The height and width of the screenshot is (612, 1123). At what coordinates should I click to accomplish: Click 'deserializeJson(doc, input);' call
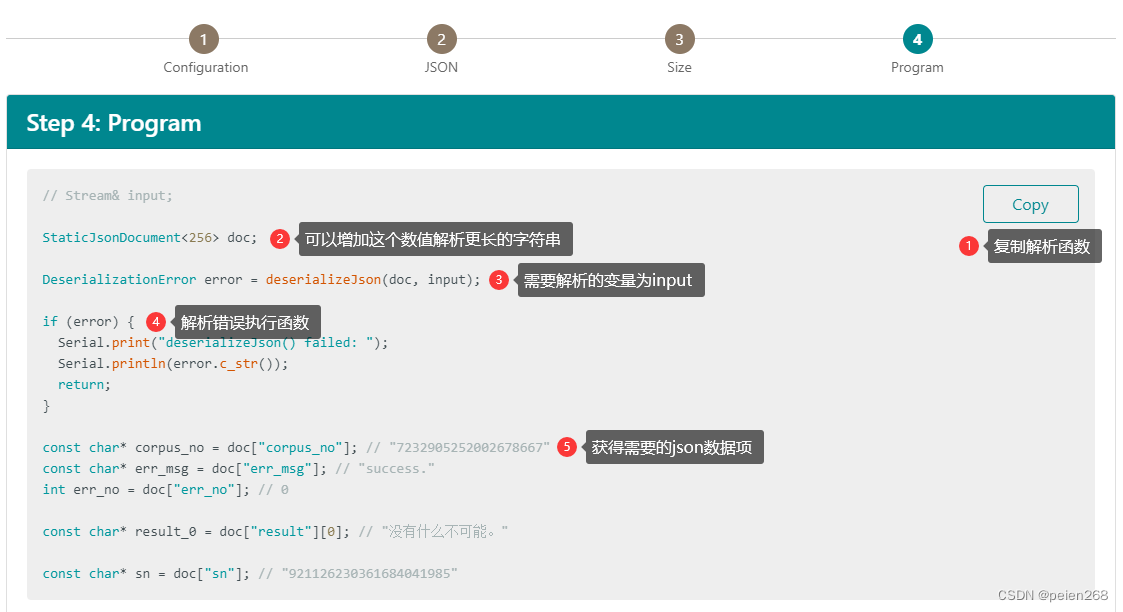373,279
